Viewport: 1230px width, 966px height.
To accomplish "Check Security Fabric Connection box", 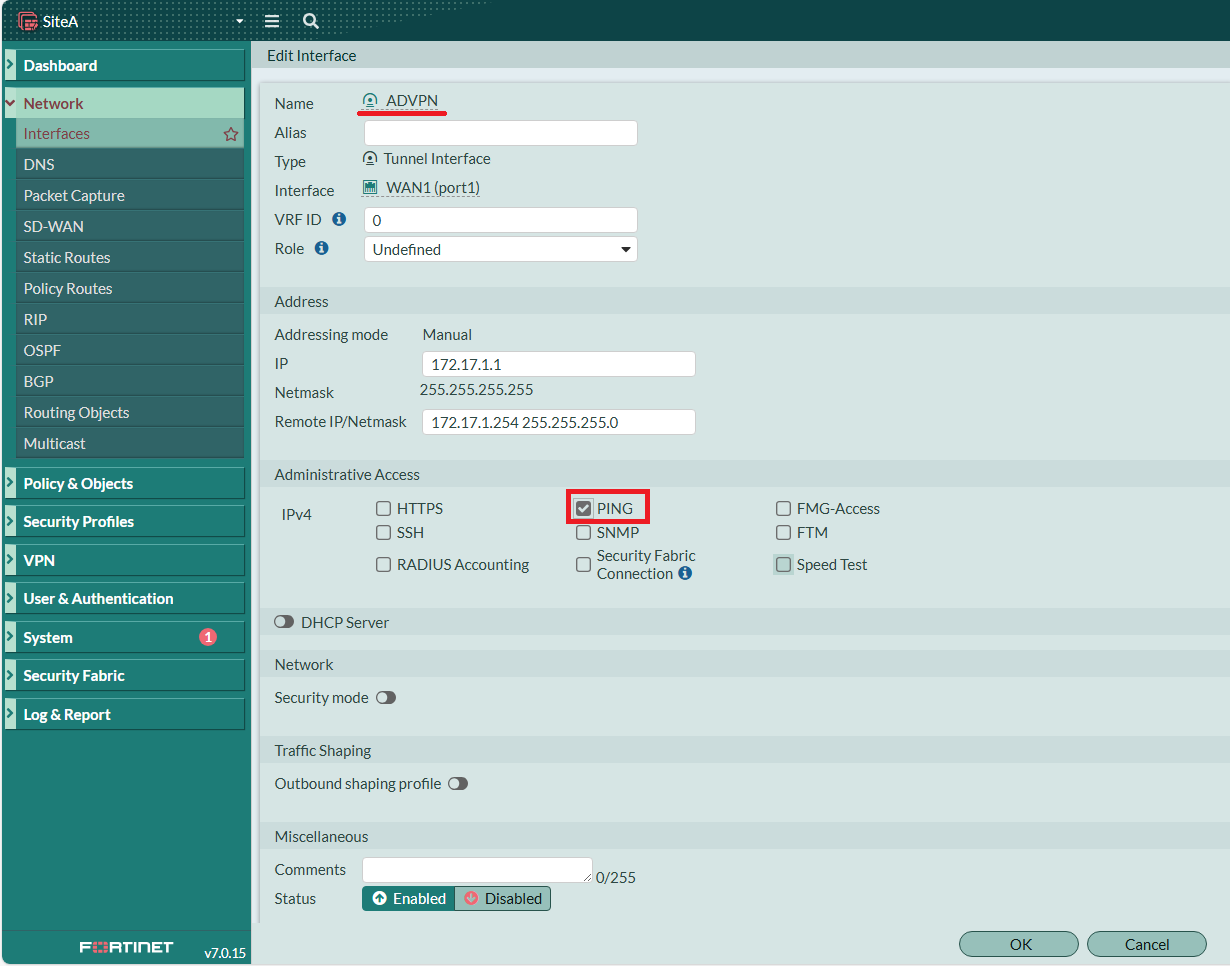I will pos(584,565).
